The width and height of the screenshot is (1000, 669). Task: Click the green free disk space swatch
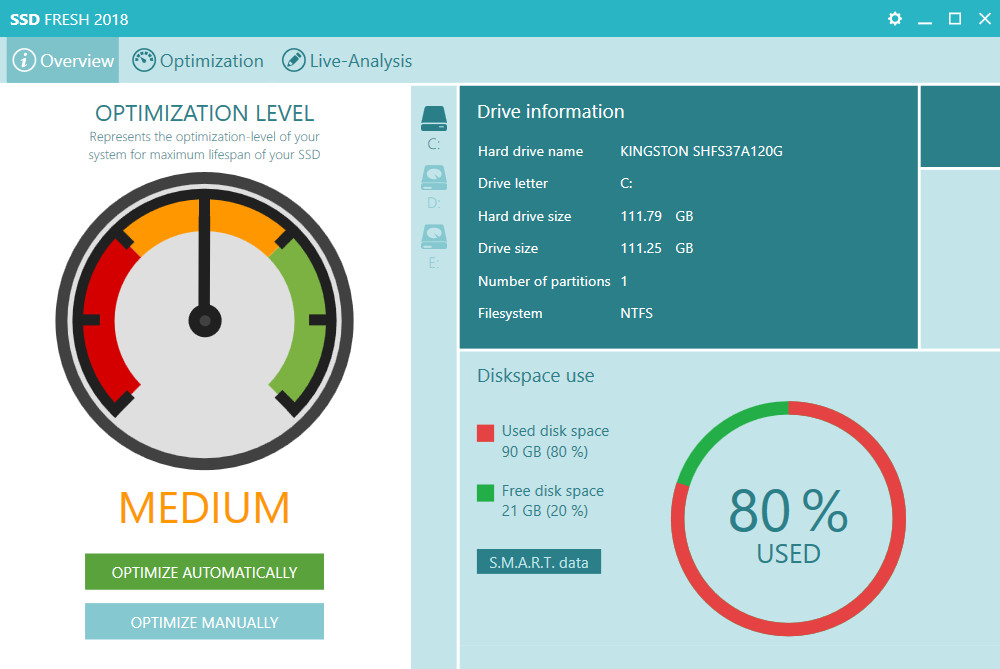[x=485, y=492]
